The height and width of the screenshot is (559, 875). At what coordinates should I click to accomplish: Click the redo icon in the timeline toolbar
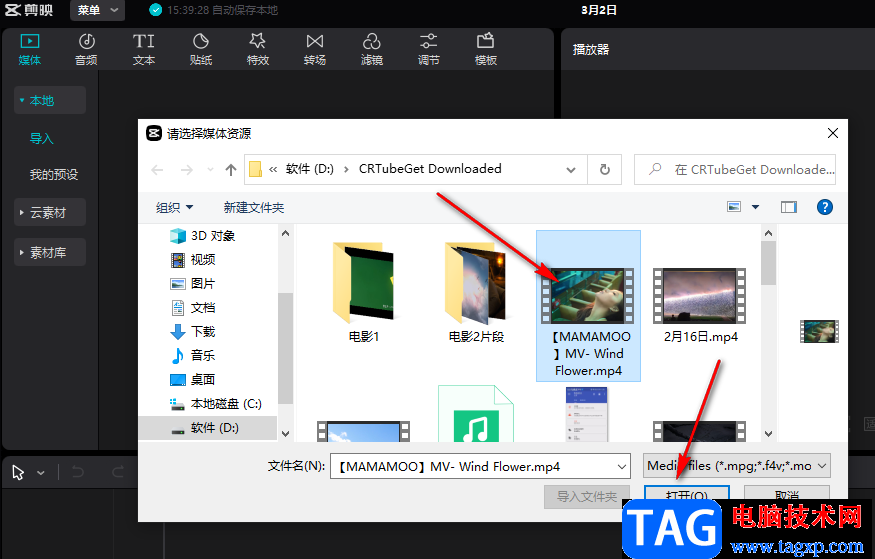pyautogui.click(x=117, y=473)
